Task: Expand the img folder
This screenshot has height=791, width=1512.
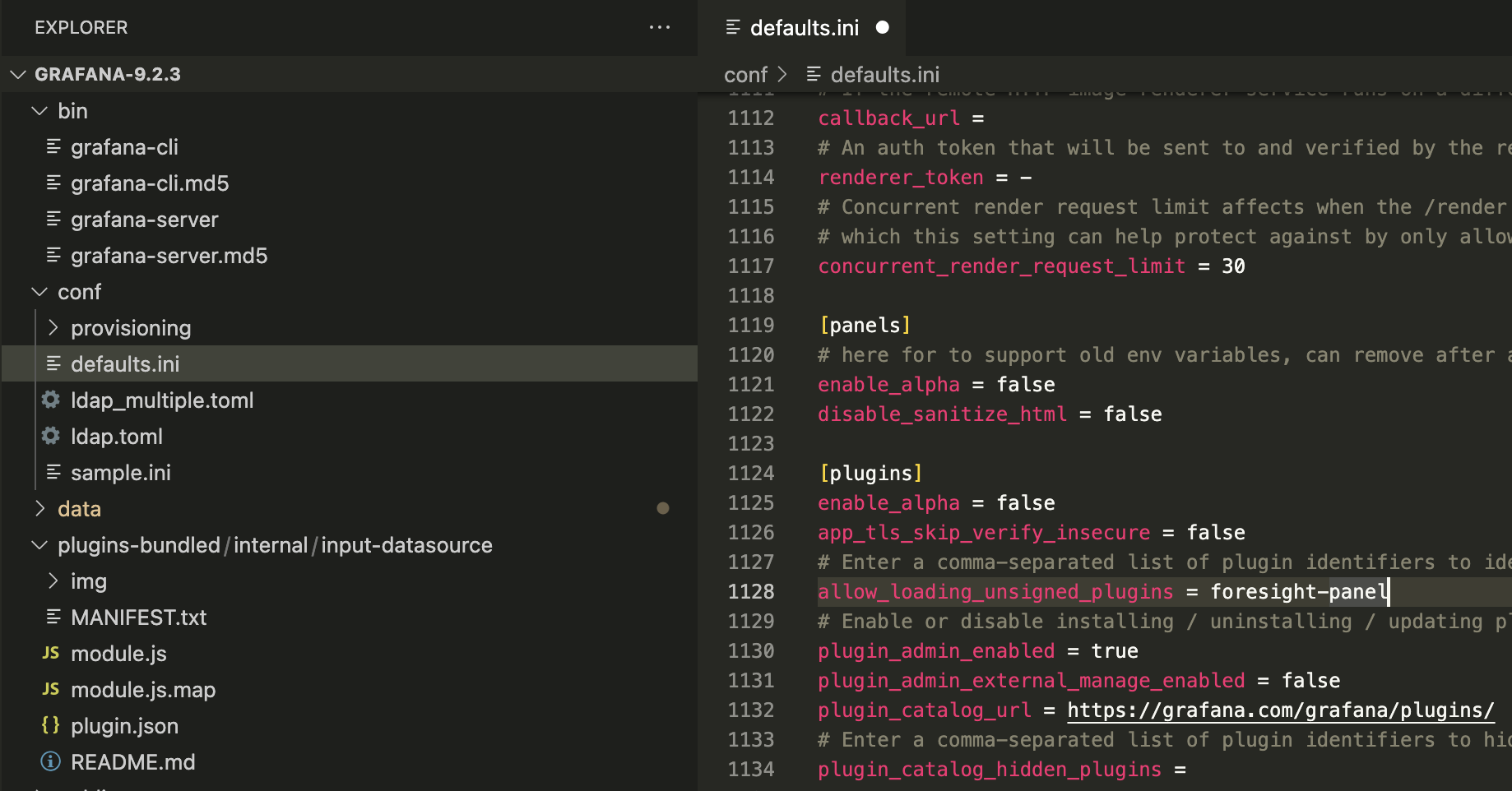Action: pyautogui.click(x=53, y=581)
